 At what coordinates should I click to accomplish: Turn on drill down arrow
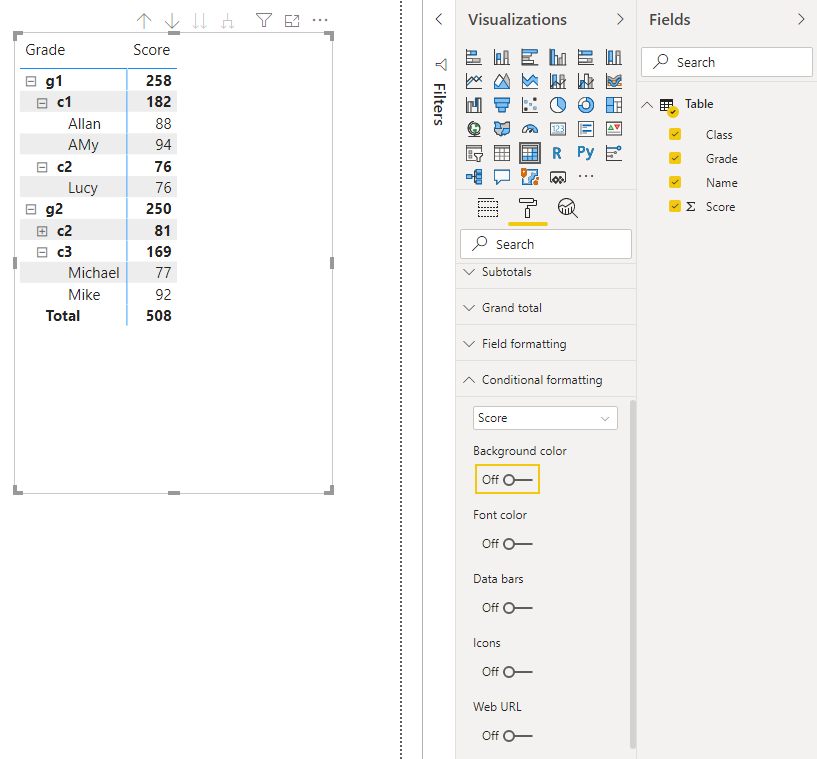[172, 21]
